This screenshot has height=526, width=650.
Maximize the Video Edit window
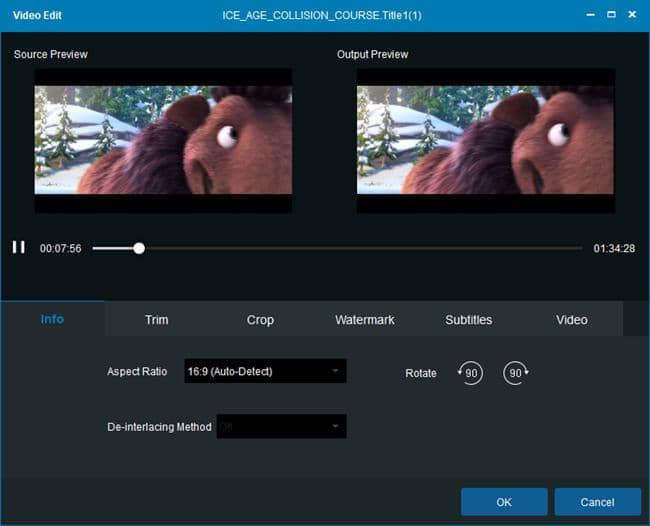click(x=611, y=15)
